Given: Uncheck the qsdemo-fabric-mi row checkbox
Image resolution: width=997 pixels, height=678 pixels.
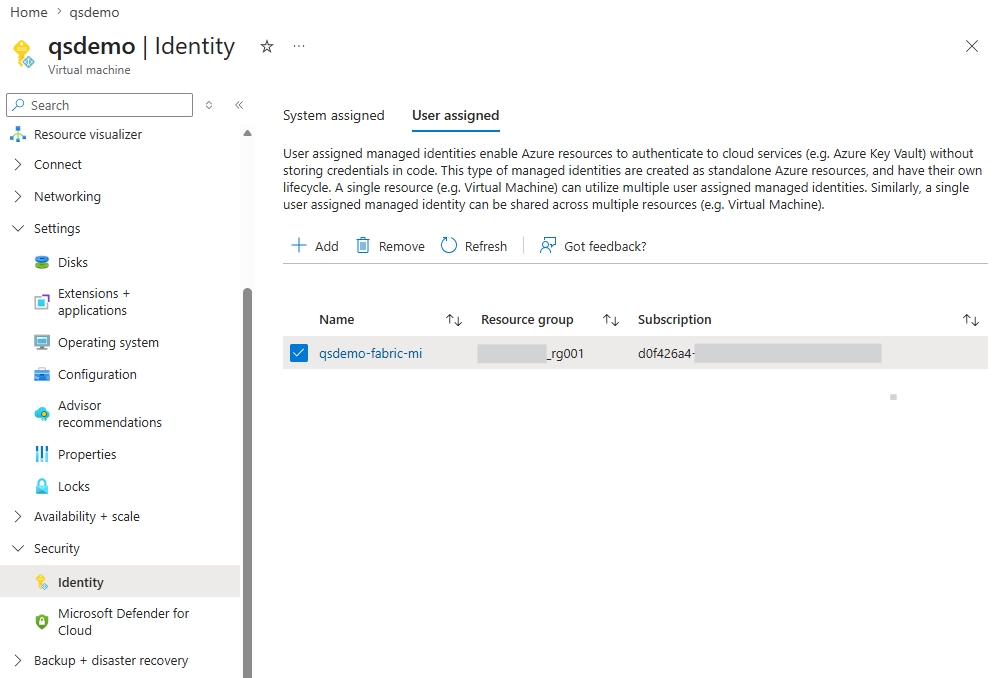Looking at the screenshot, I should point(299,353).
